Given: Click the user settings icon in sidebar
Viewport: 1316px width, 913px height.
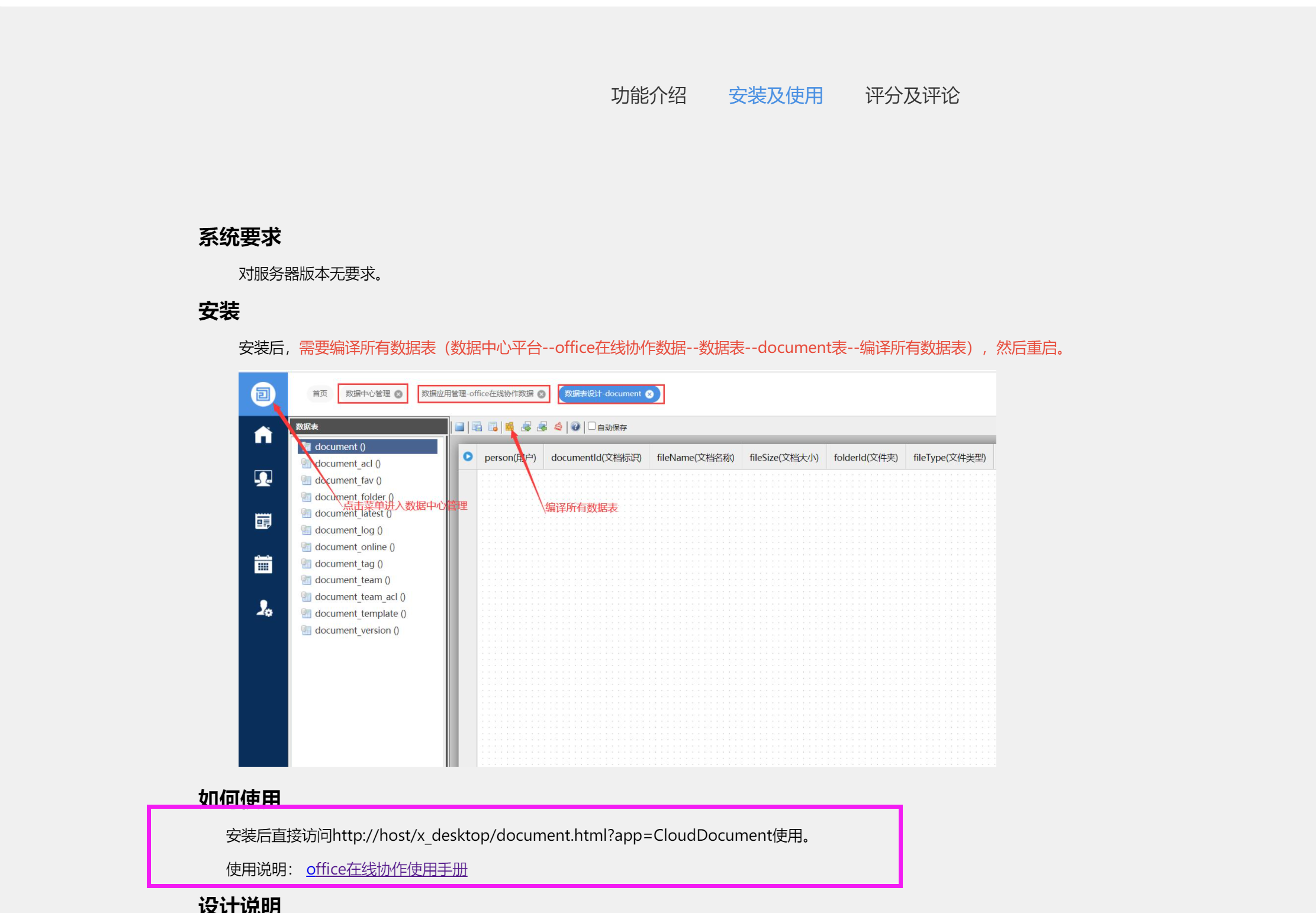Looking at the screenshot, I should pyautogui.click(x=264, y=608).
